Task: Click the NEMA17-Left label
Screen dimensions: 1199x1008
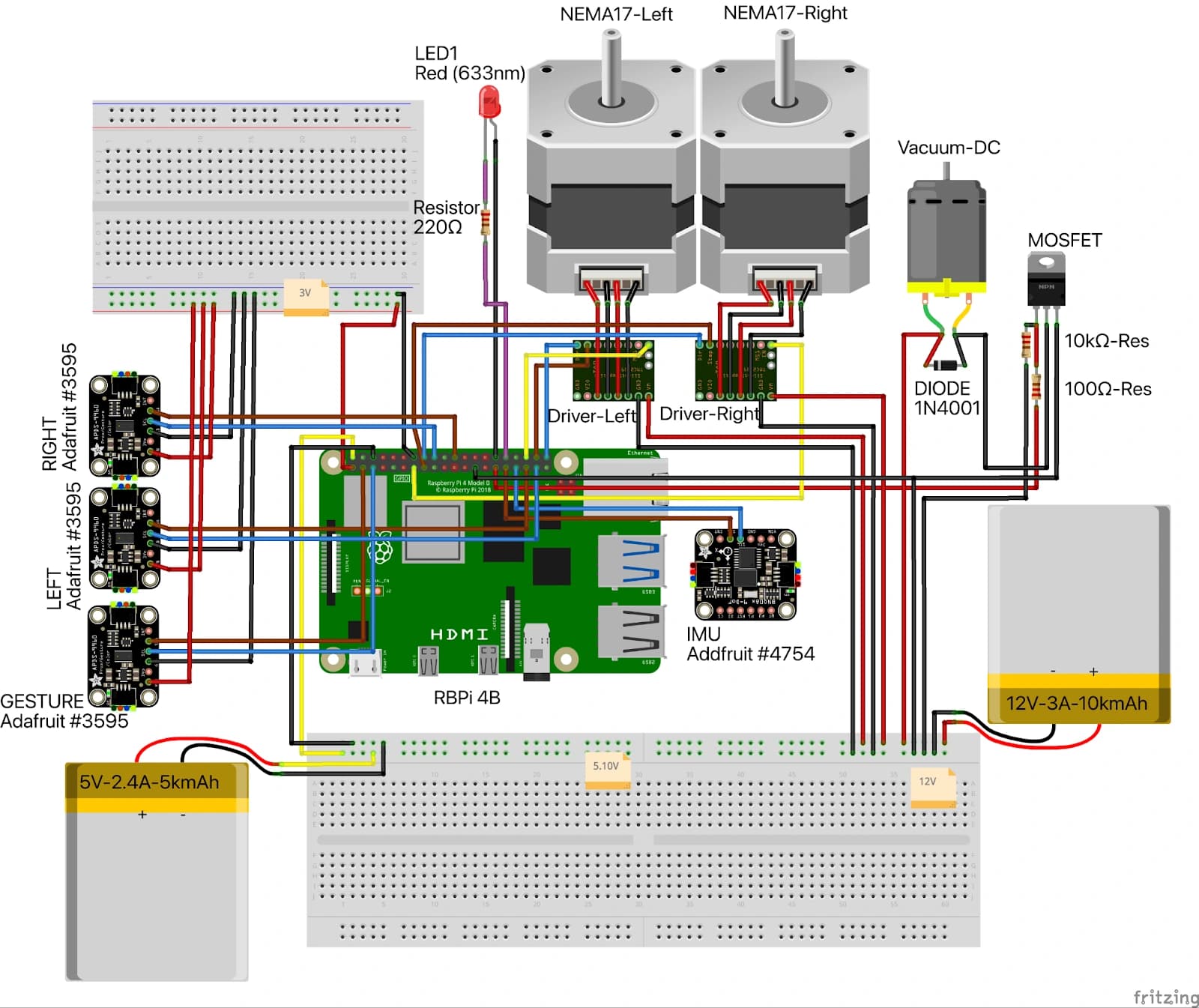Action: [616, 14]
